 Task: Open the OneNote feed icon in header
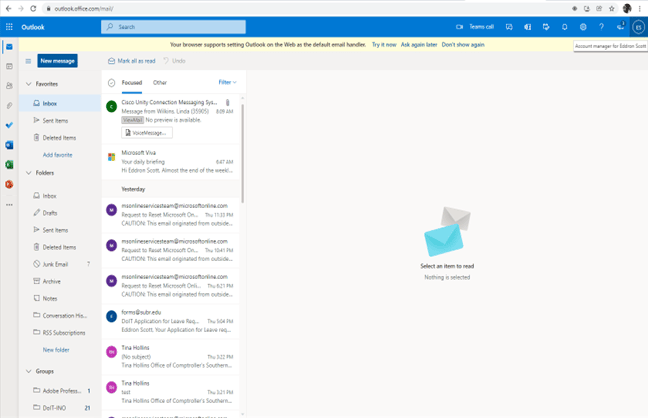coord(528,27)
